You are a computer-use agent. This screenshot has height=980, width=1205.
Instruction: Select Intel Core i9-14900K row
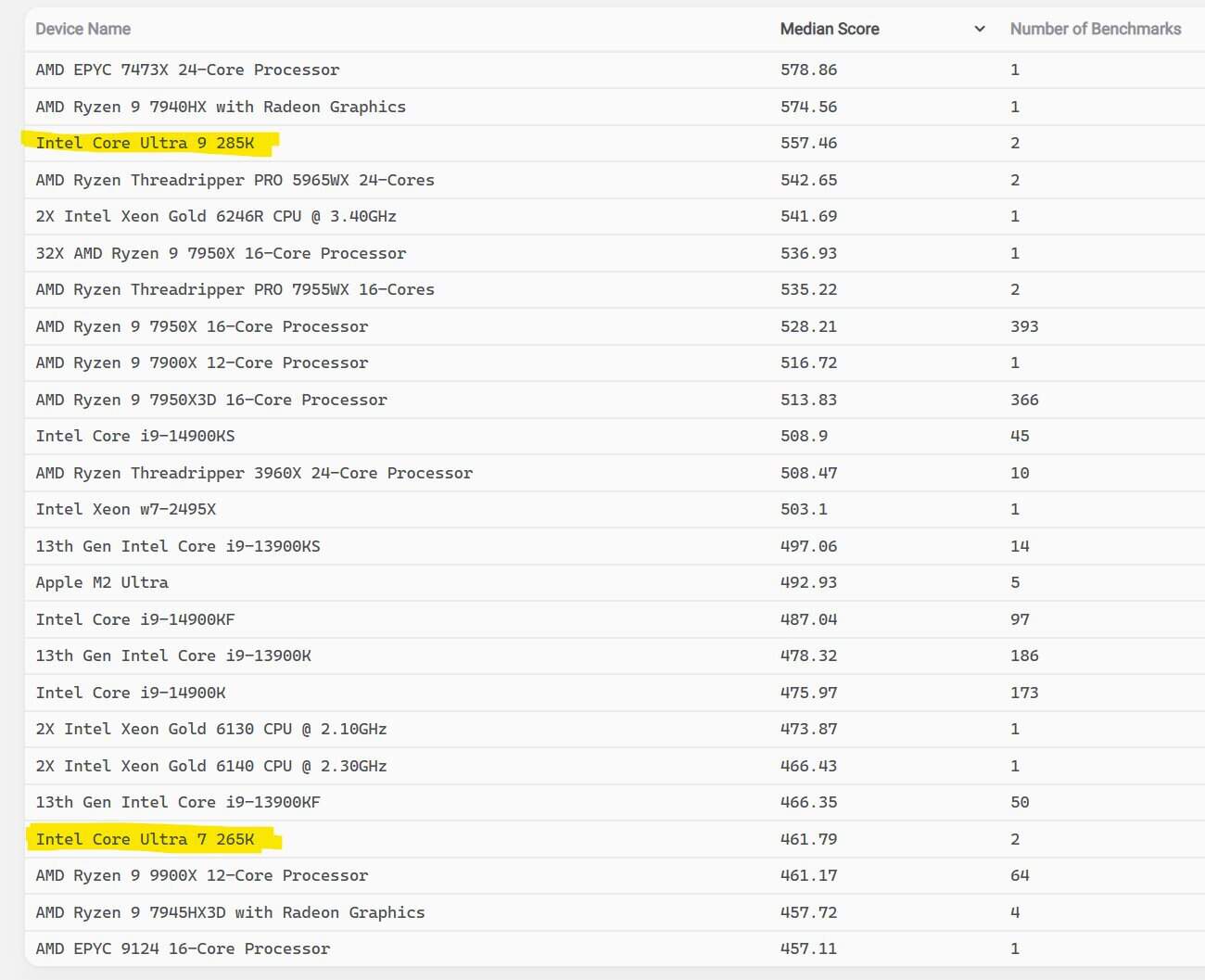[x=131, y=693]
